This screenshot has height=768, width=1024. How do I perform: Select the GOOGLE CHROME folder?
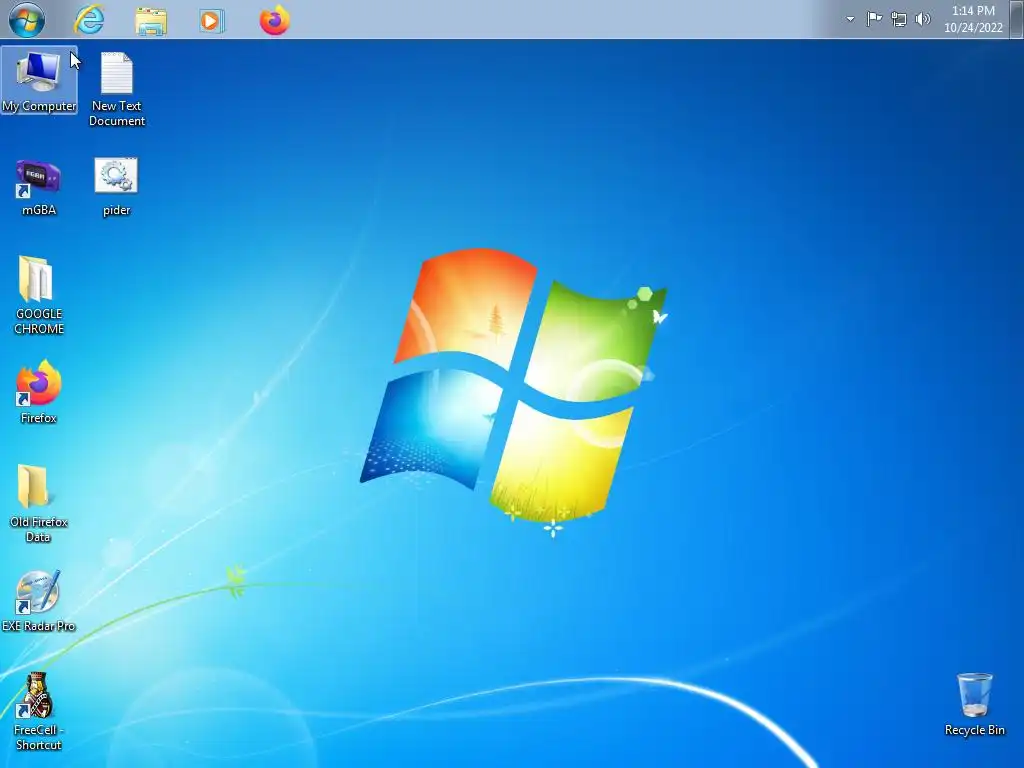click(39, 295)
